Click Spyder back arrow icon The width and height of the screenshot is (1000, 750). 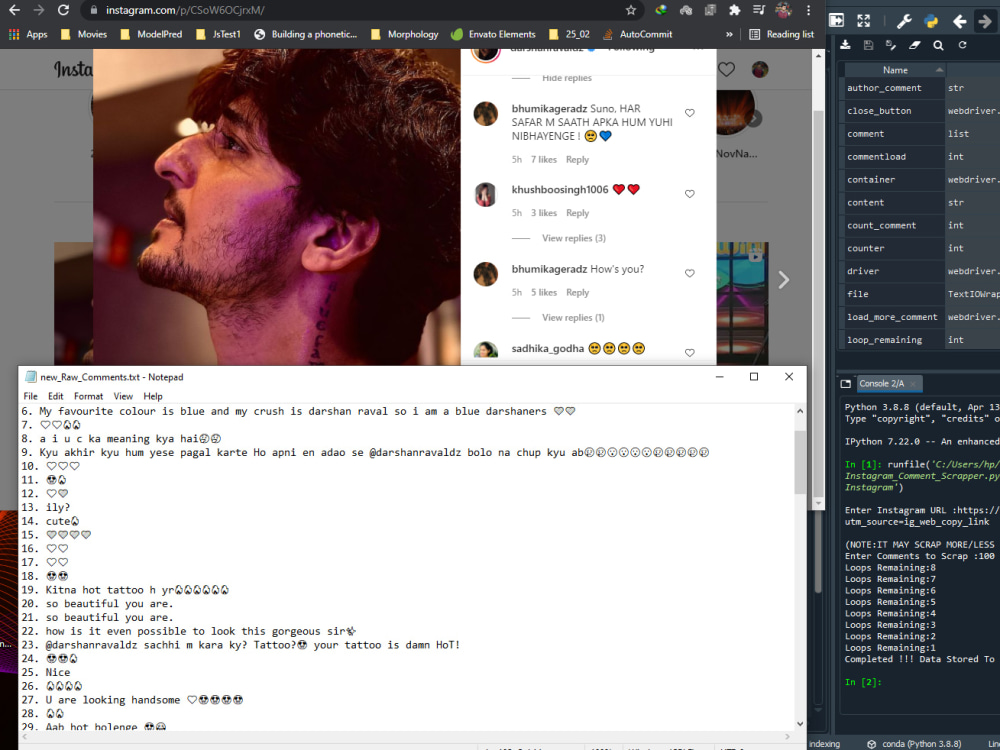[959, 22]
